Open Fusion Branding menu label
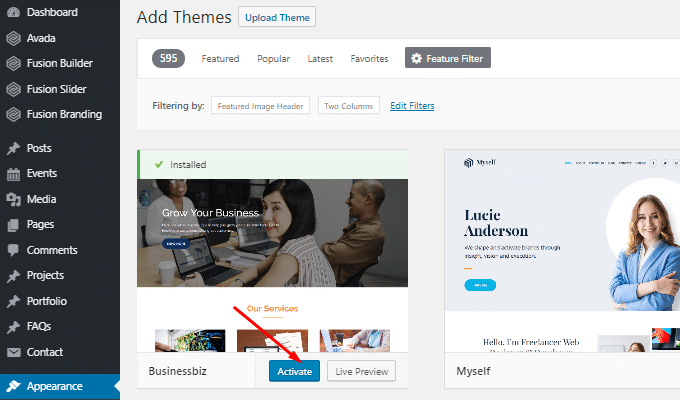This screenshot has width=680, height=400. (65, 115)
